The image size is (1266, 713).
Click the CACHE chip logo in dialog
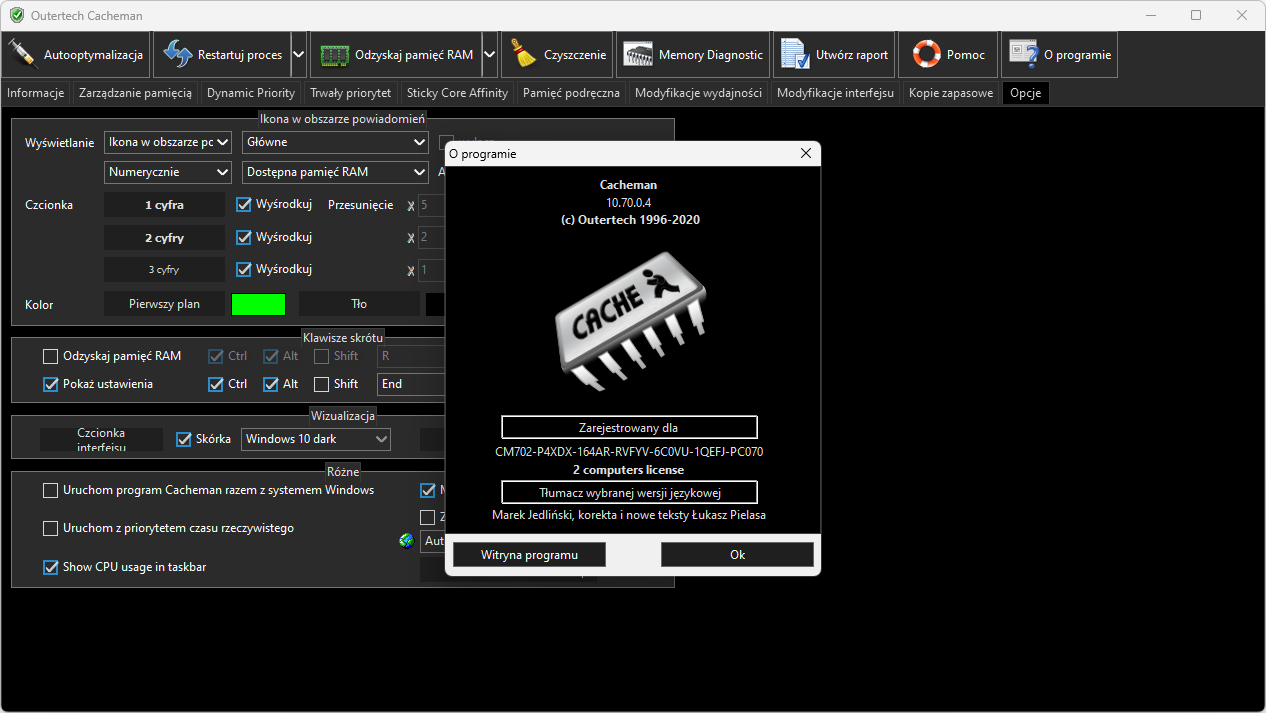[x=632, y=320]
